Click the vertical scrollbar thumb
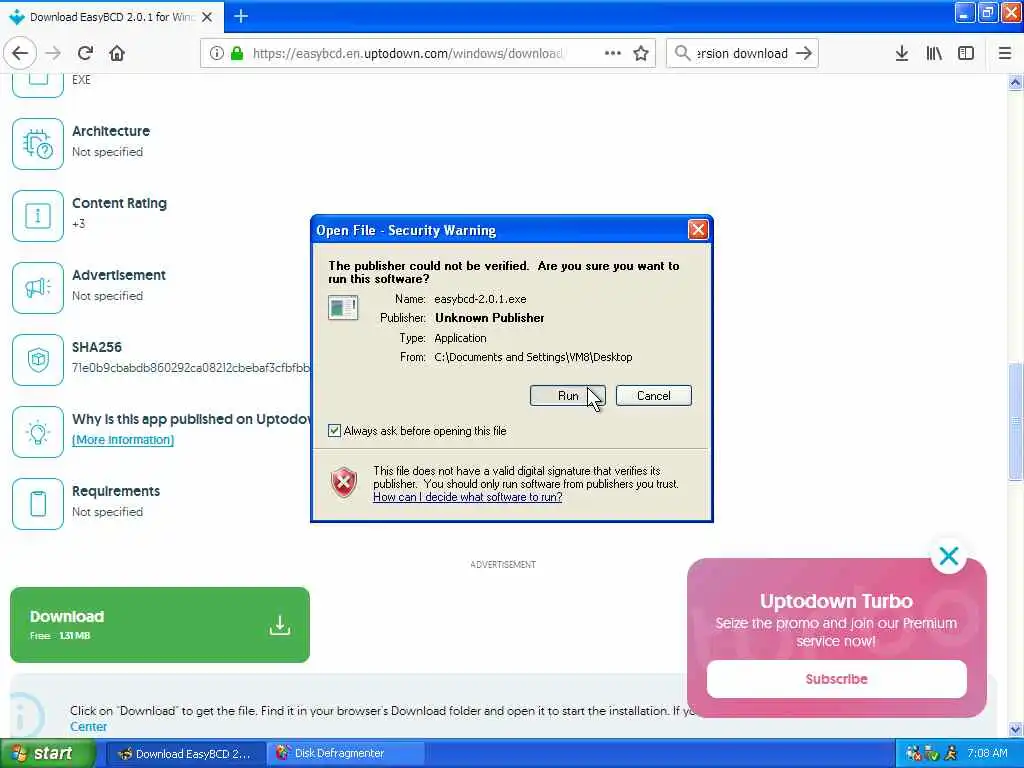The width and height of the screenshot is (1024, 768). pos(1015,422)
